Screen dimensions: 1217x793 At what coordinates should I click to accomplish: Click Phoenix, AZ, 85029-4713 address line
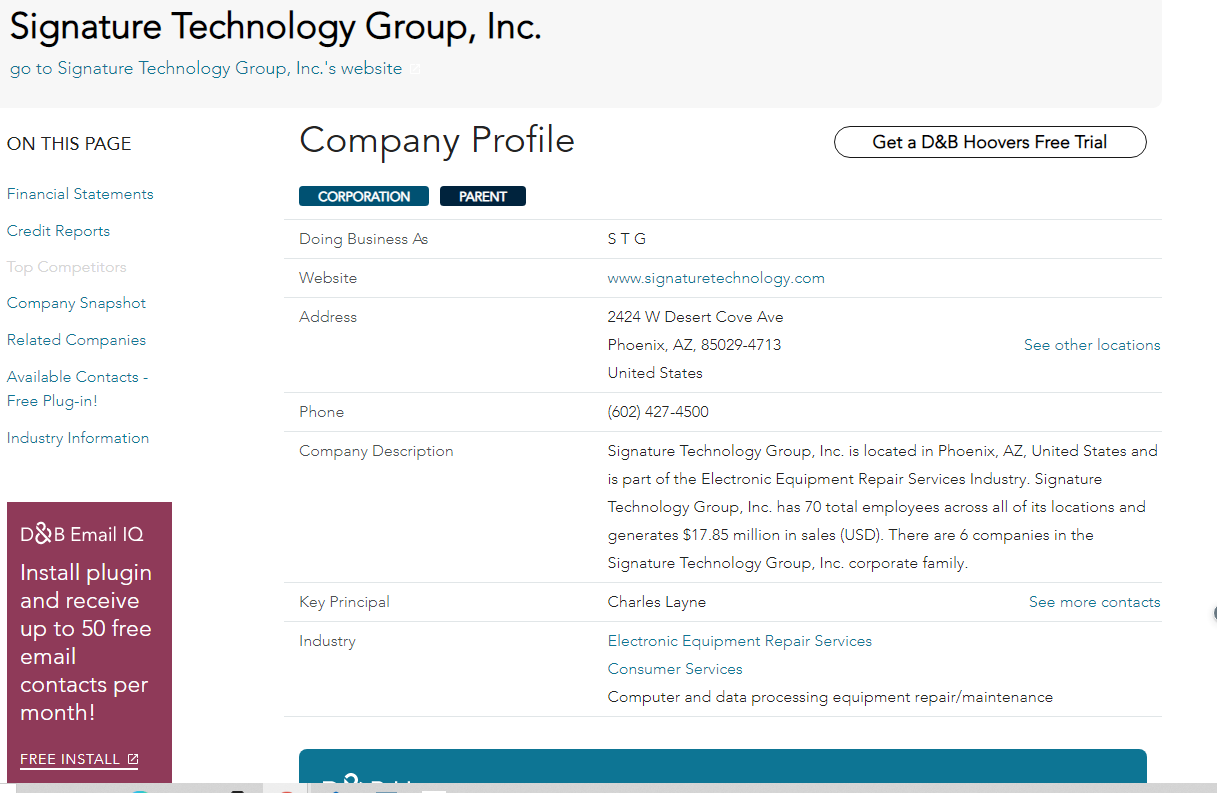tap(695, 345)
